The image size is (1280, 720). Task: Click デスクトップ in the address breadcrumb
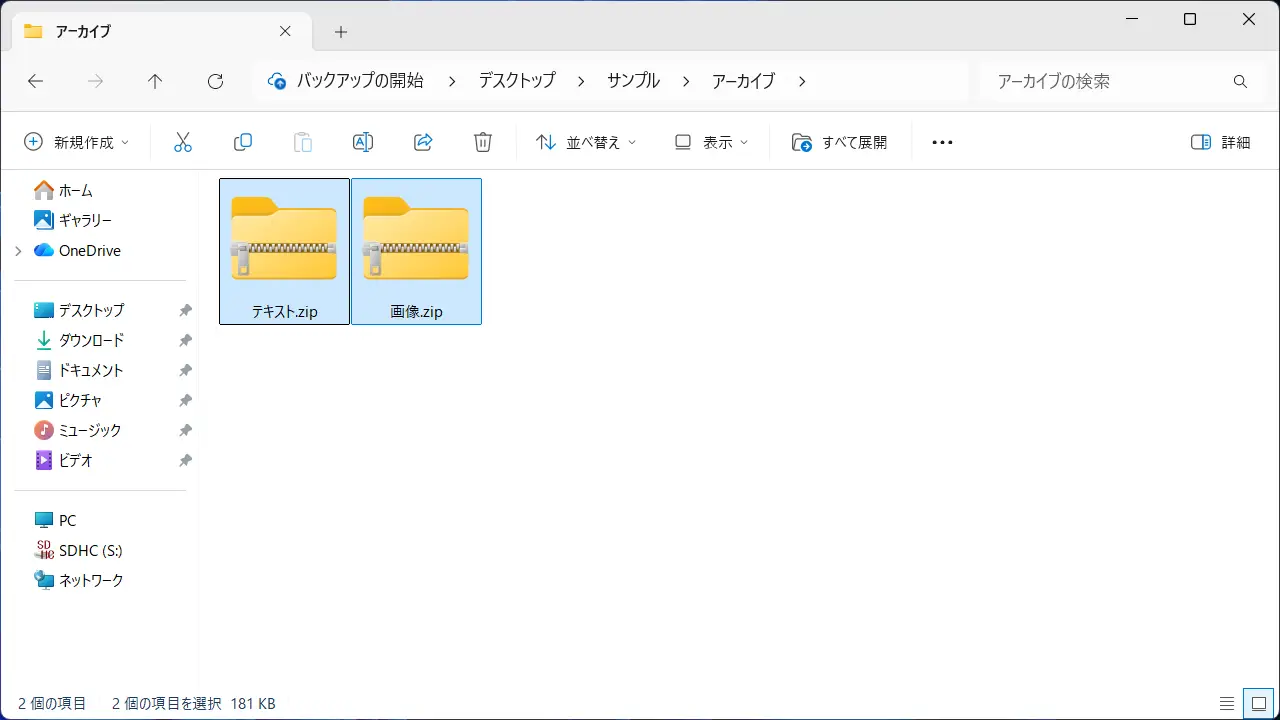coord(516,81)
